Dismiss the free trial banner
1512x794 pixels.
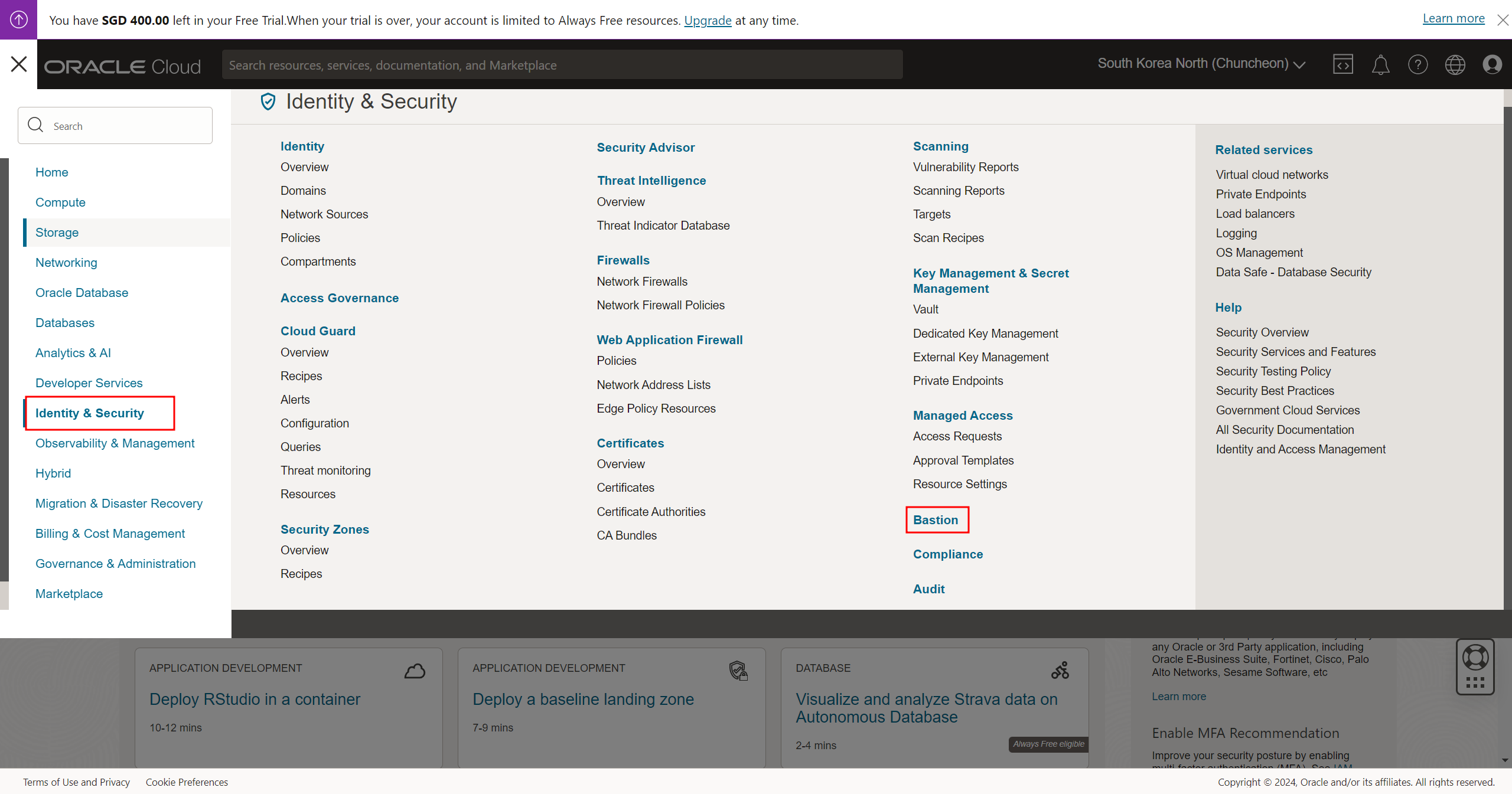1503,20
